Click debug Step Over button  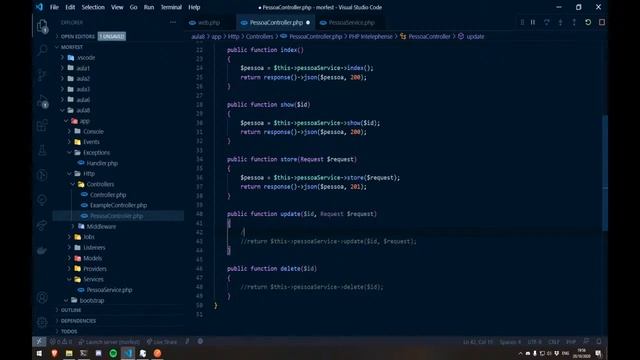[x=547, y=22]
